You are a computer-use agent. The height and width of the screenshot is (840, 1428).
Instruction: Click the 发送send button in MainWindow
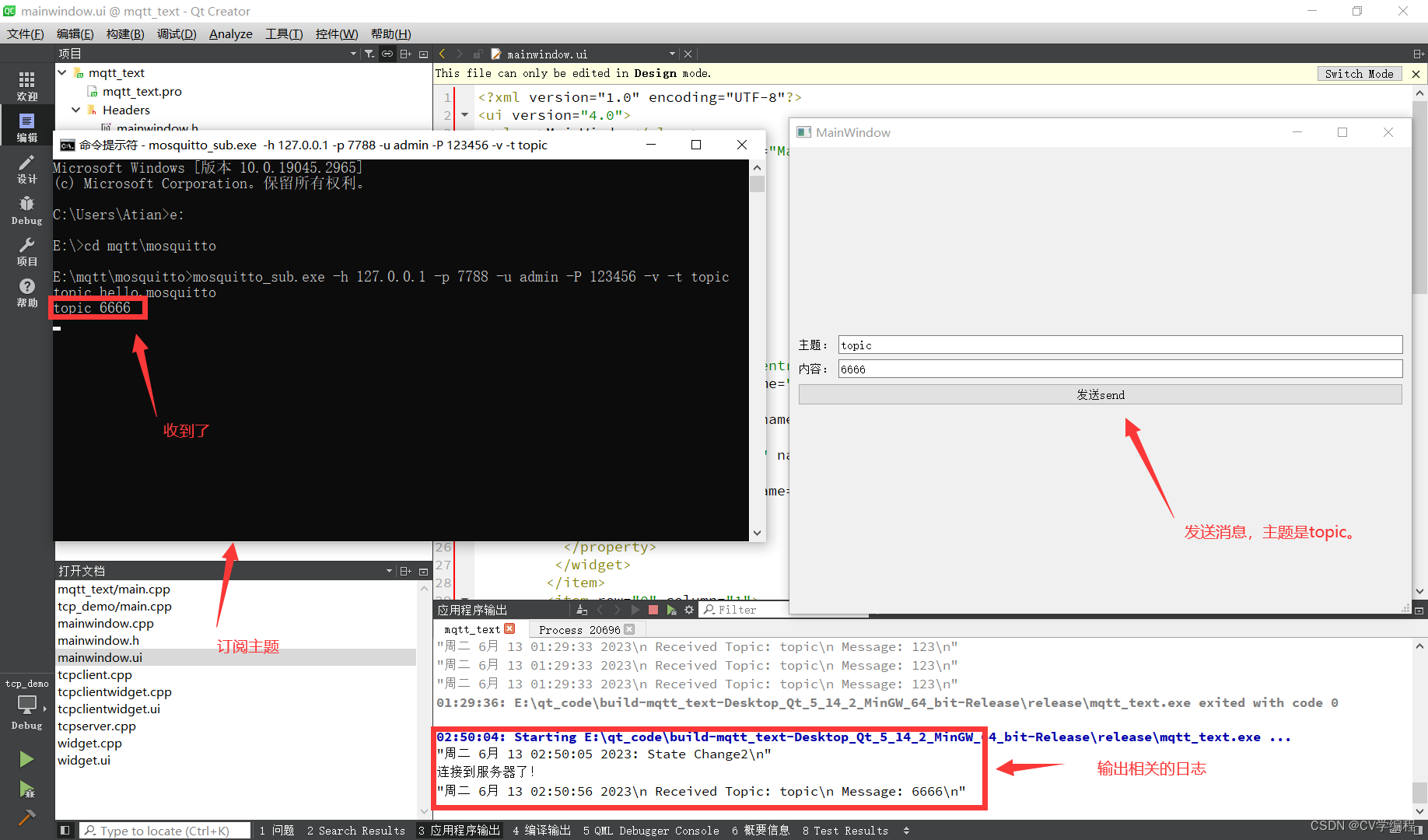(x=1100, y=394)
